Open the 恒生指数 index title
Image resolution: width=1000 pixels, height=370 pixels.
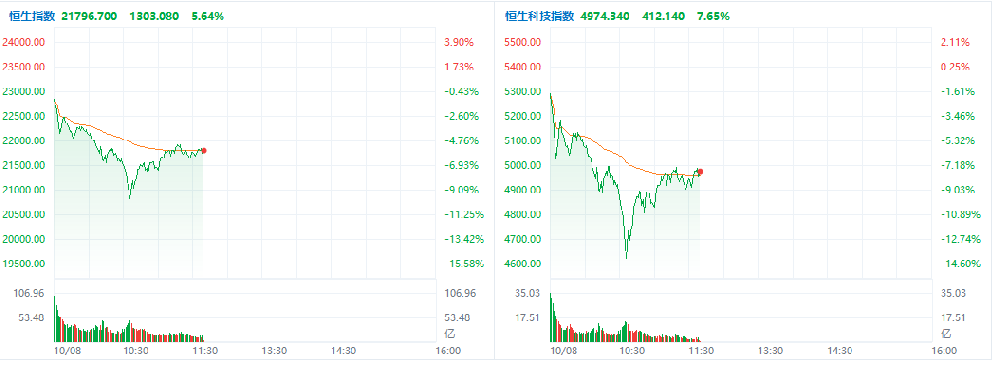pyautogui.click(x=32, y=16)
